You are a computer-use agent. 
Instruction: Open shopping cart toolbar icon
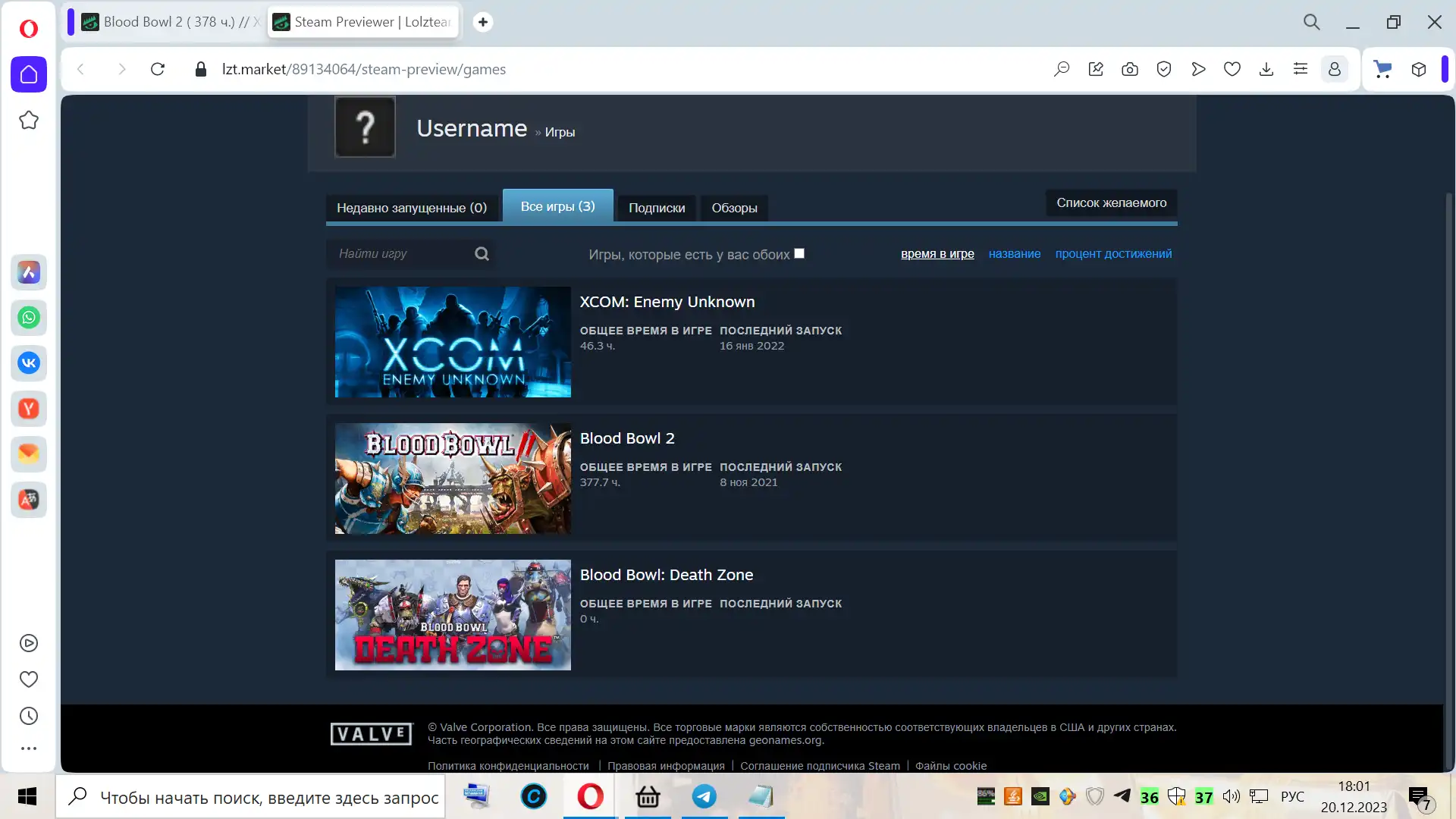[x=1383, y=69]
